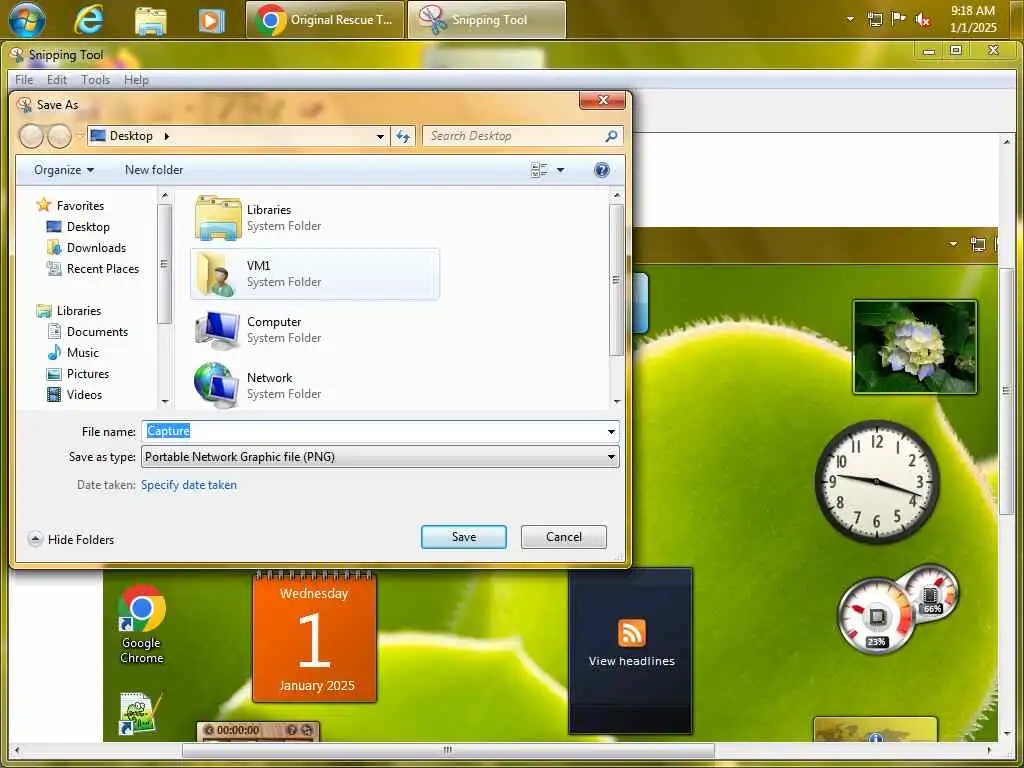1024x768 pixels.
Task: Click the muted volume tray icon
Action: point(923,20)
